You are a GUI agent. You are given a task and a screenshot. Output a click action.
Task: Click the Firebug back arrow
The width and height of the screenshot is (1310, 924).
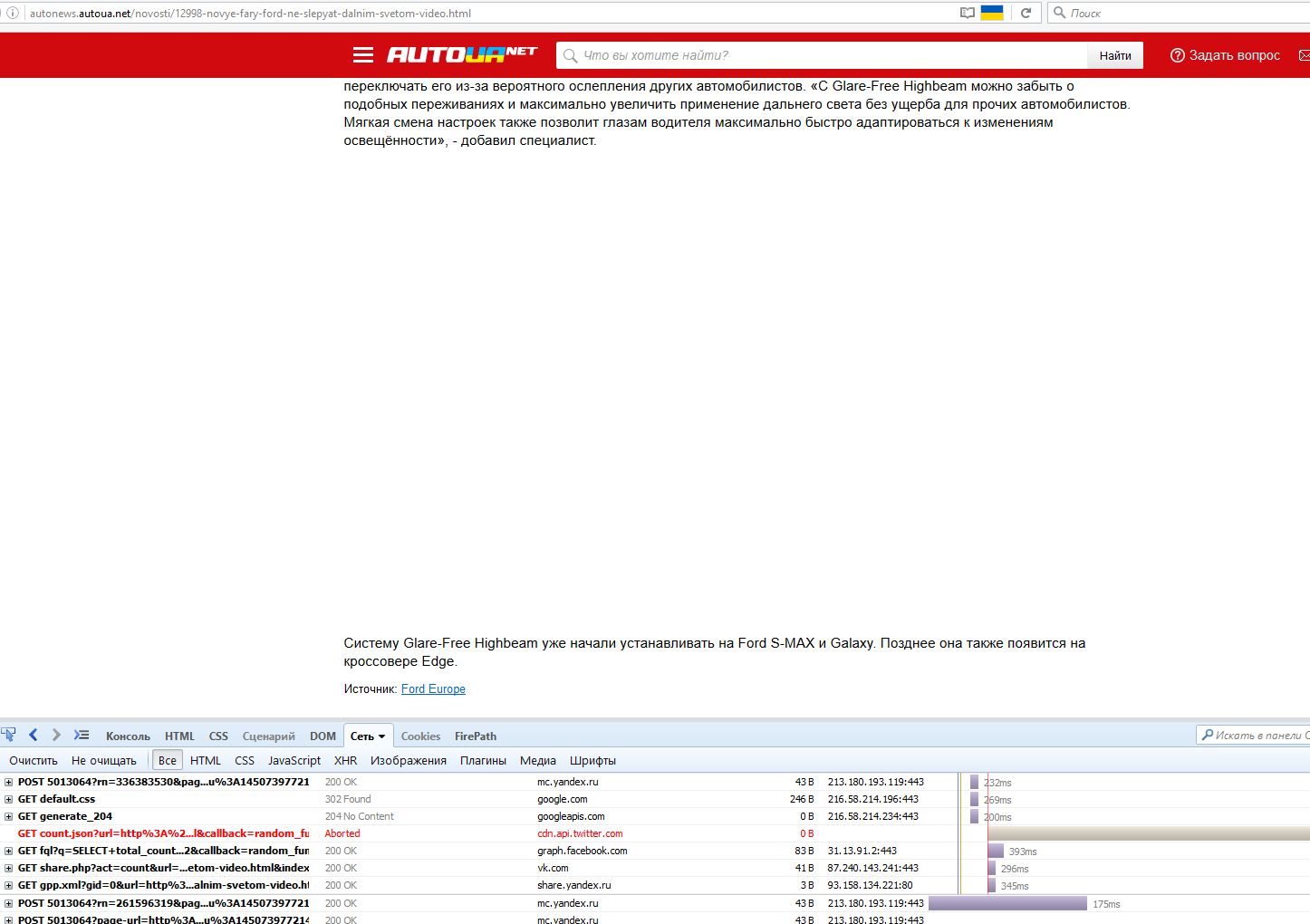[x=34, y=735]
